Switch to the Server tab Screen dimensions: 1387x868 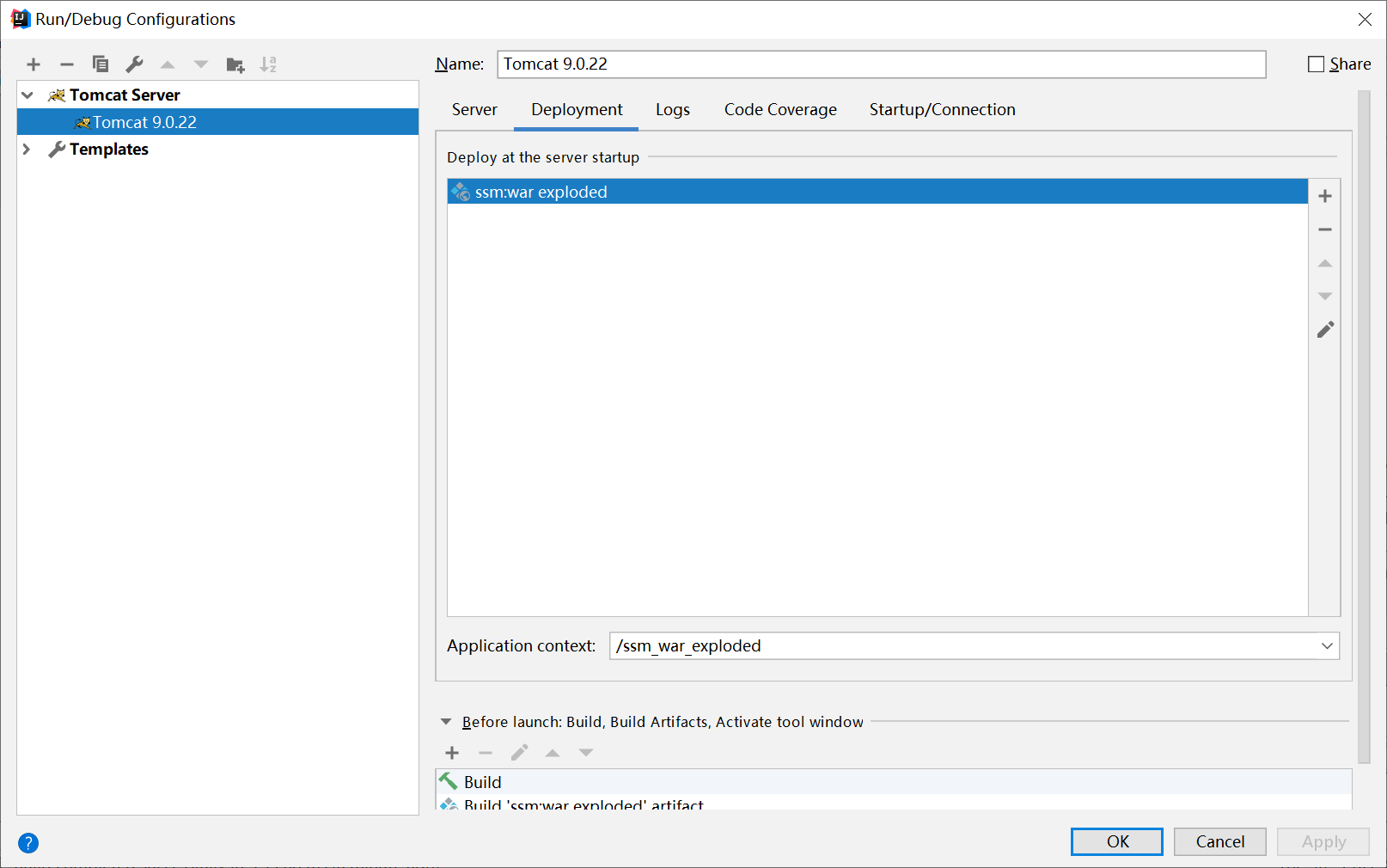pyautogui.click(x=474, y=110)
